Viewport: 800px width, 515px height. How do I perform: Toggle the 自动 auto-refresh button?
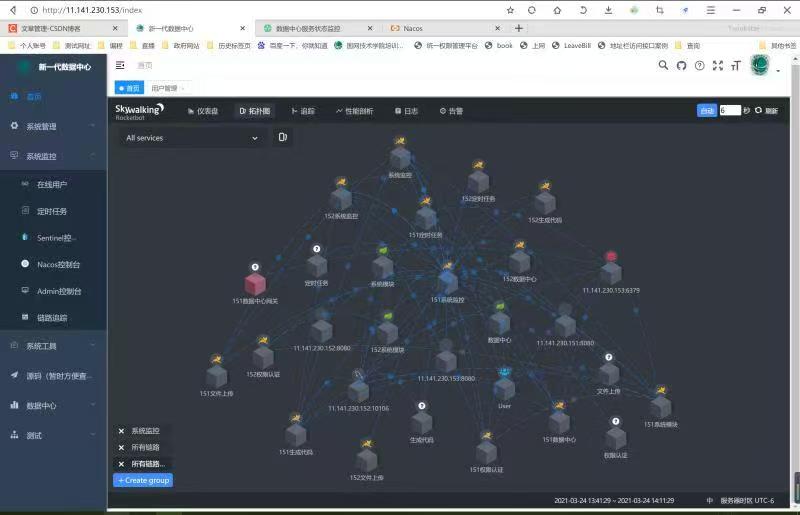(x=706, y=110)
